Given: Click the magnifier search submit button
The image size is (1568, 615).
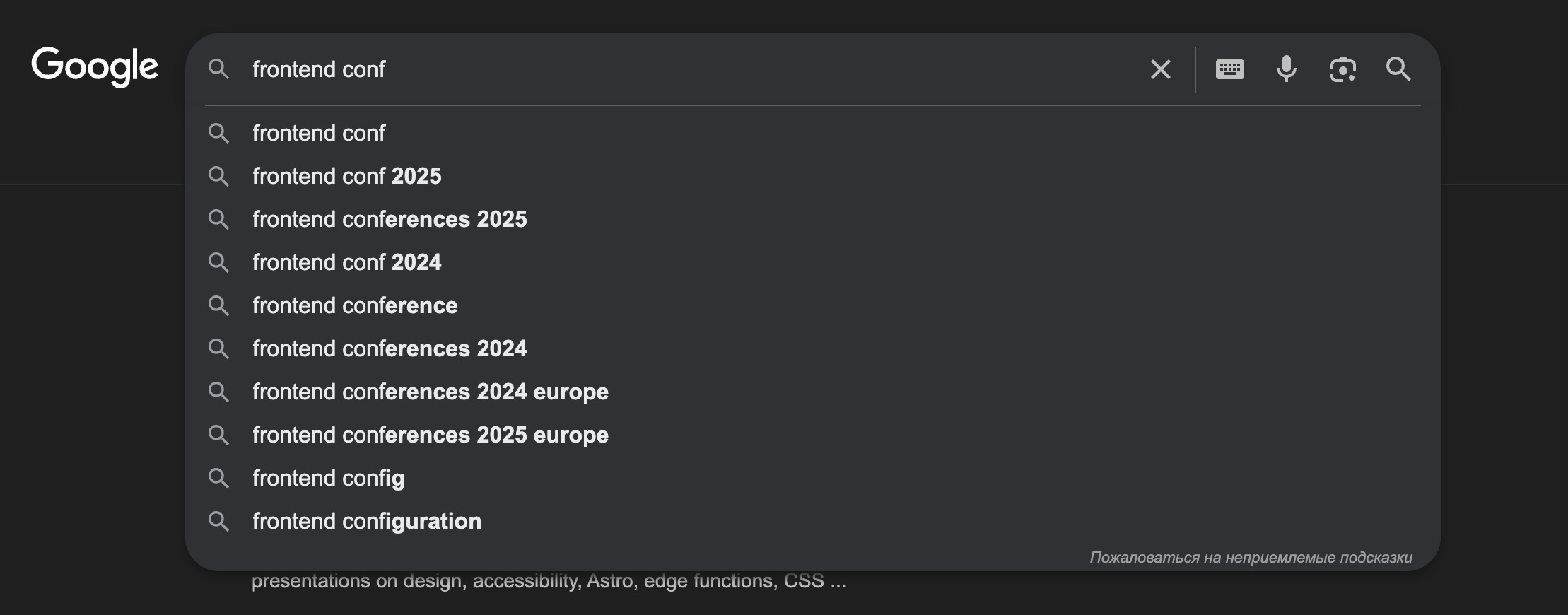Looking at the screenshot, I should [1398, 69].
